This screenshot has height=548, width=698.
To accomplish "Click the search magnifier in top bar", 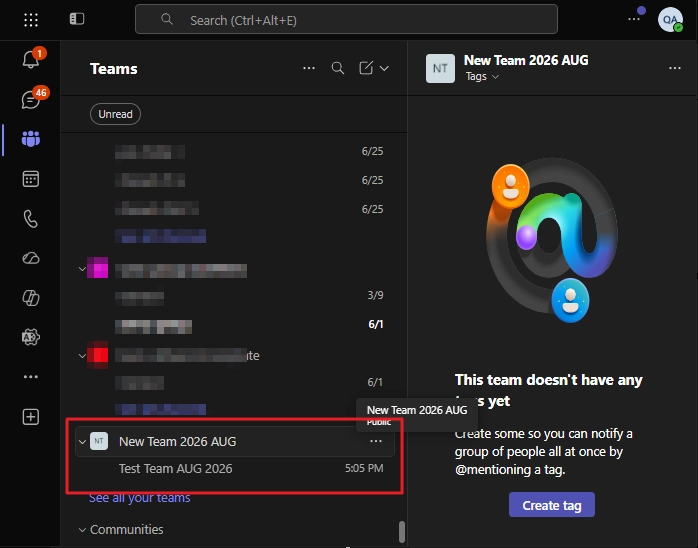I will 167,19.
